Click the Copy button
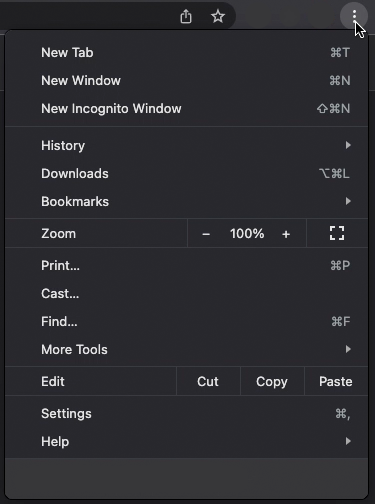The width and height of the screenshot is (375, 504). tap(272, 381)
